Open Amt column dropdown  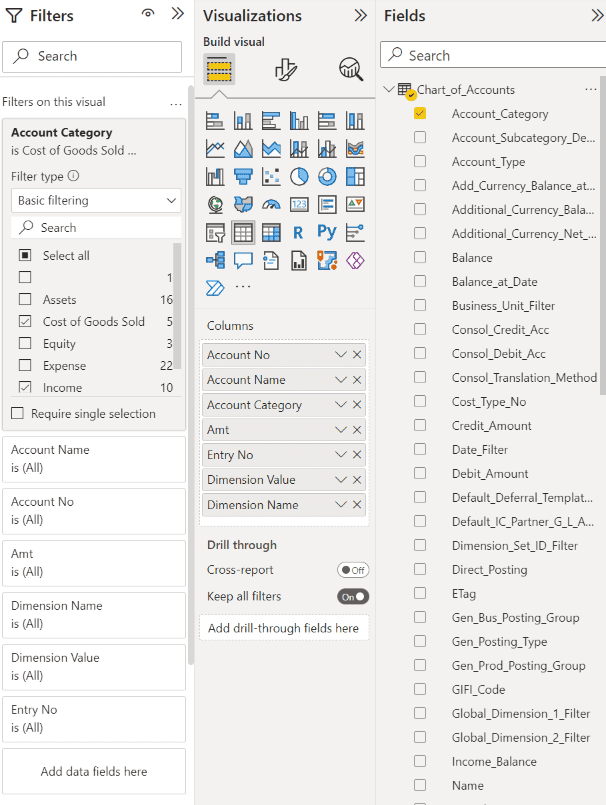pos(341,430)
